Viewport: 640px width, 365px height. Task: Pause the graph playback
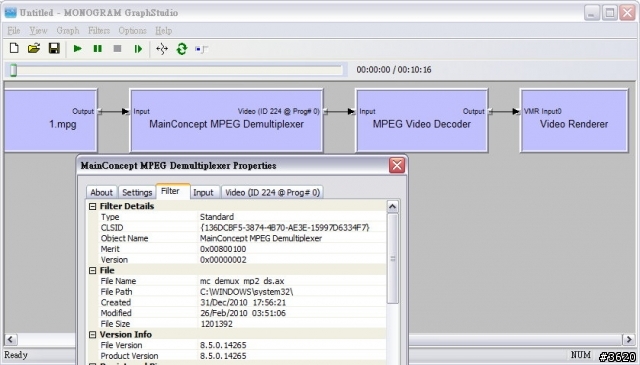(x=98, y=49)
